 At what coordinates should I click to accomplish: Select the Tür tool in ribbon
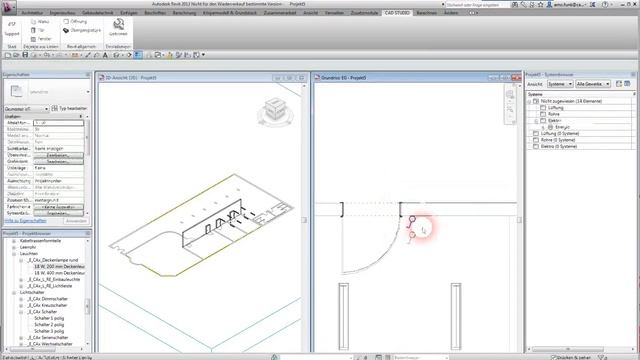tap(38, 30)
